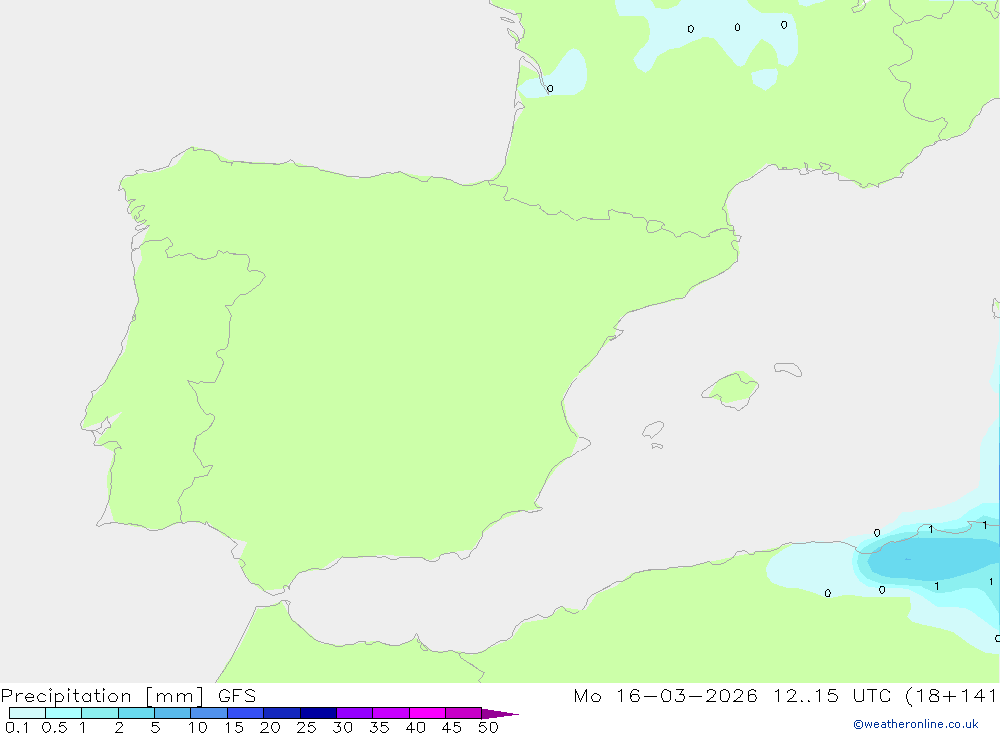Click the legend swatch between 45 and 50

tap(463, 713)
